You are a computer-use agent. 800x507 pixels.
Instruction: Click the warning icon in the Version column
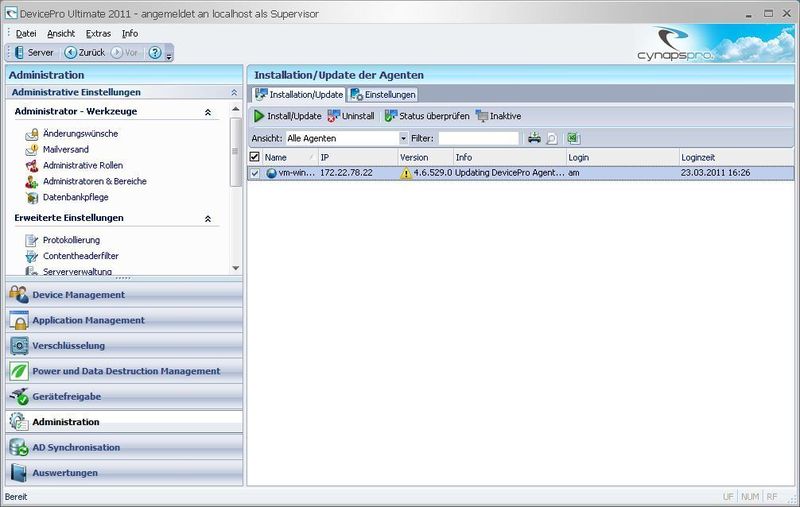click(x=406, y=173)
